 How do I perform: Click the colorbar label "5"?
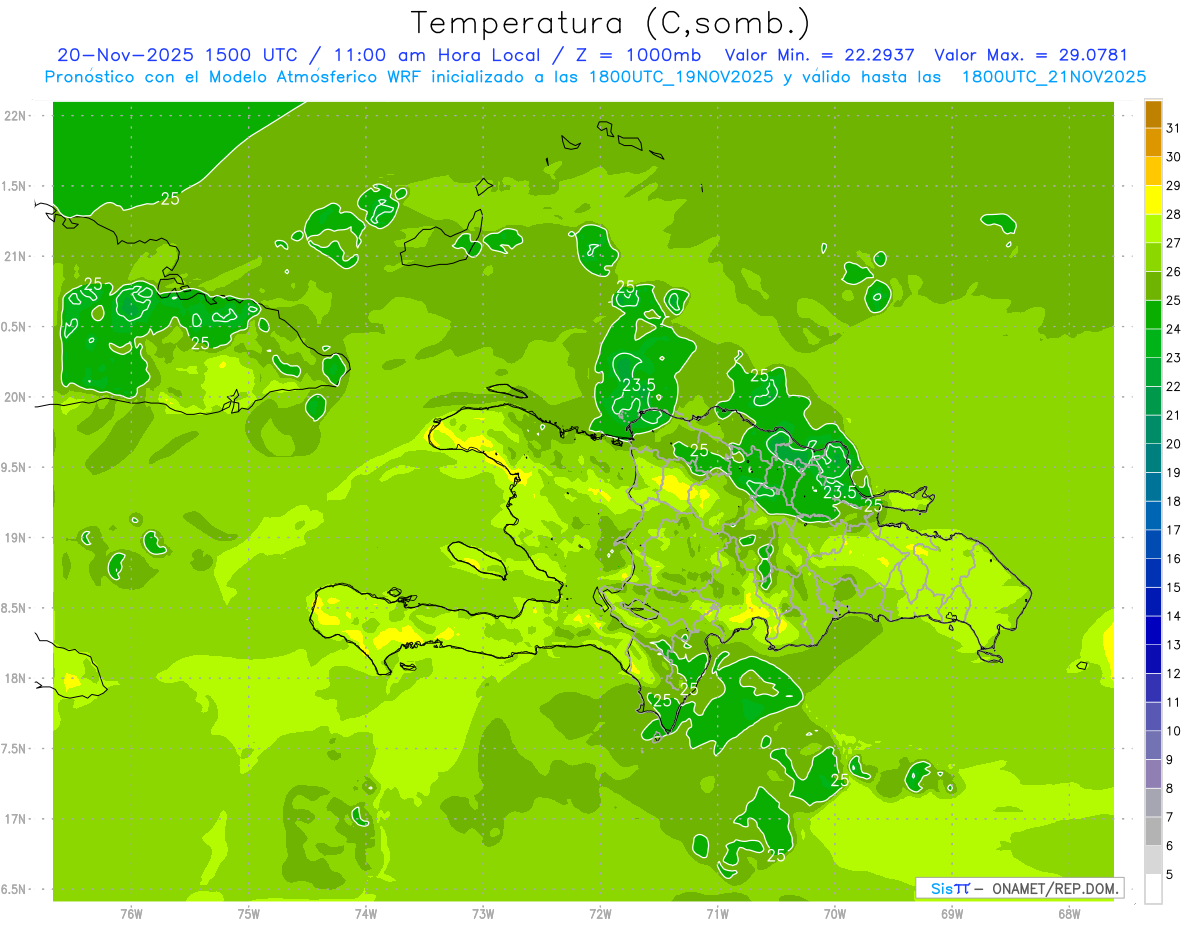coord(1170,875)
